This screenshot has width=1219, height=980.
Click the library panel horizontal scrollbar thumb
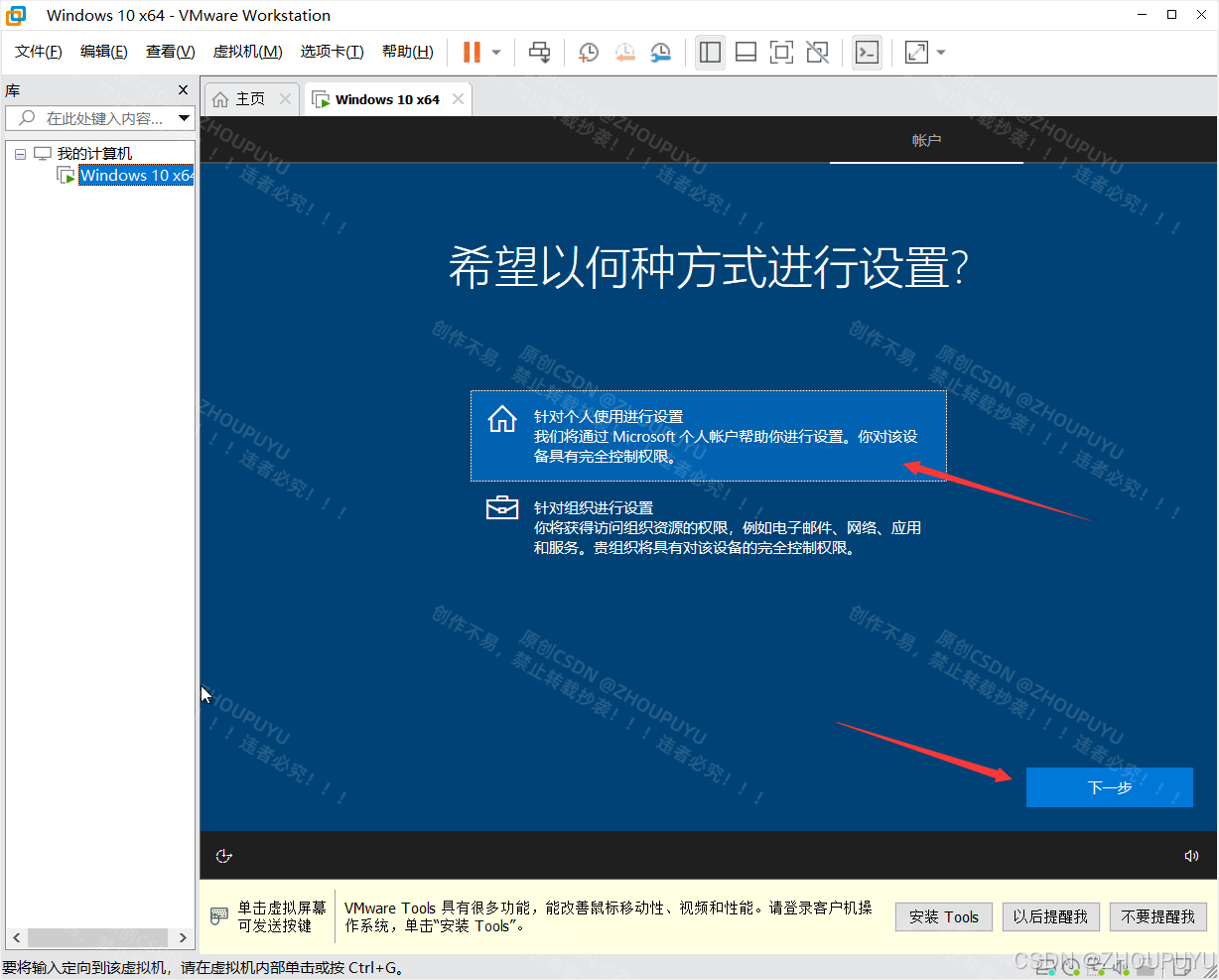point(95,937)
